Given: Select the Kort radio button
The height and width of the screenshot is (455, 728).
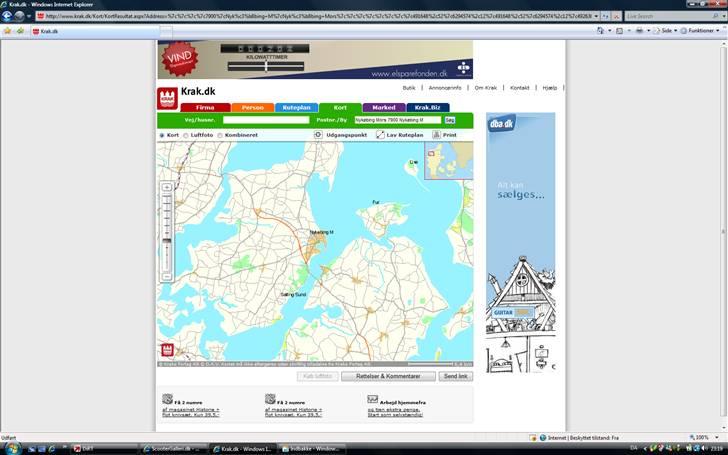Looking at the screenshot, I should tap(162, 134).
